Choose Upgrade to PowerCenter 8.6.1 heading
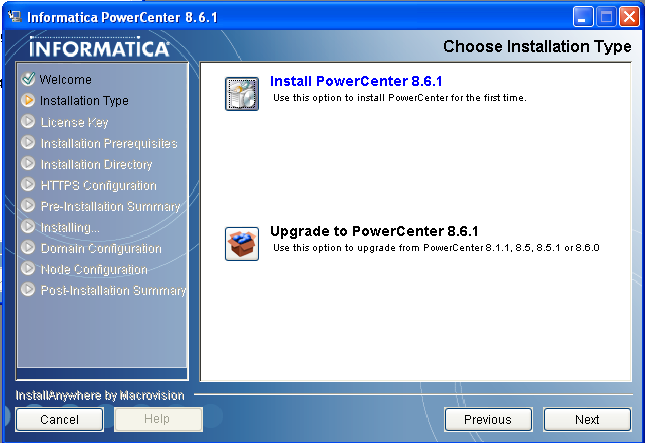The height and width of the screenshot is (443, 645). pos(374,231)
